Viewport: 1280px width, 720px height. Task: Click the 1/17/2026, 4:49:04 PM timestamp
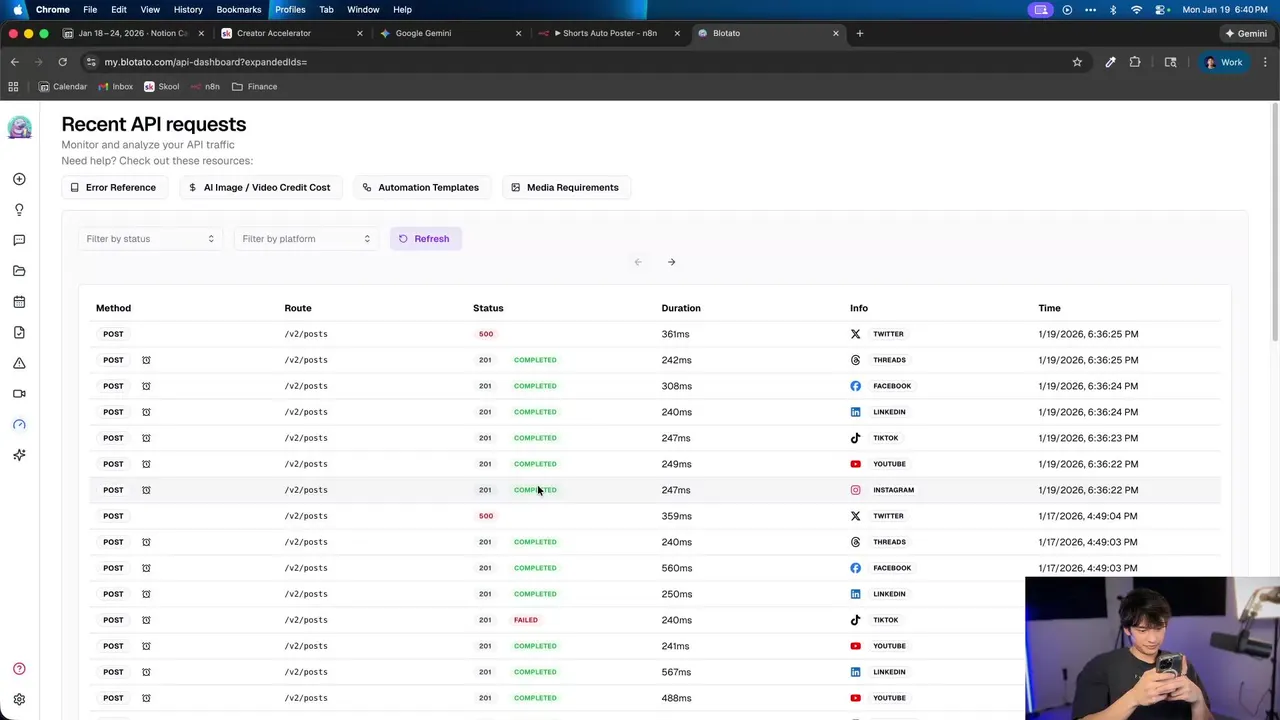(x=1088, y=516)
